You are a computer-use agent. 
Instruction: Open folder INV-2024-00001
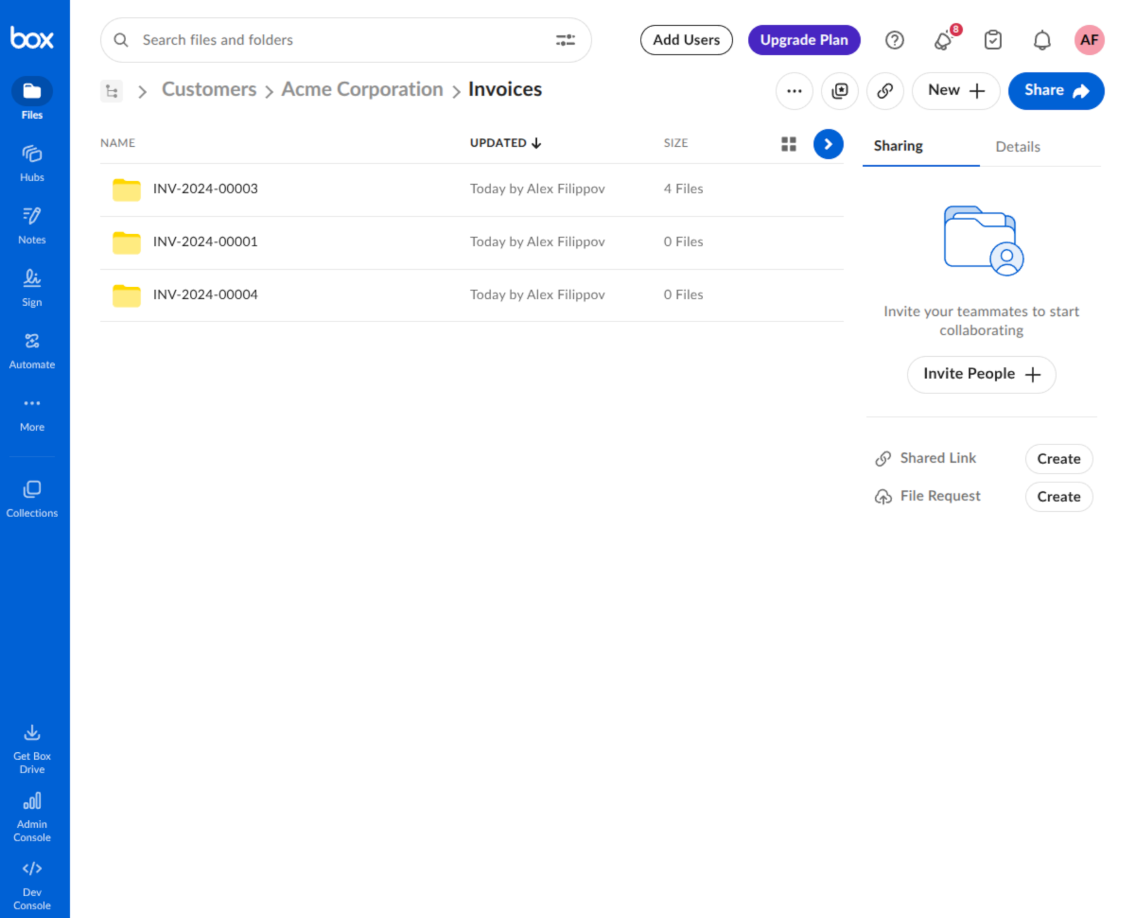coord(205,242)
